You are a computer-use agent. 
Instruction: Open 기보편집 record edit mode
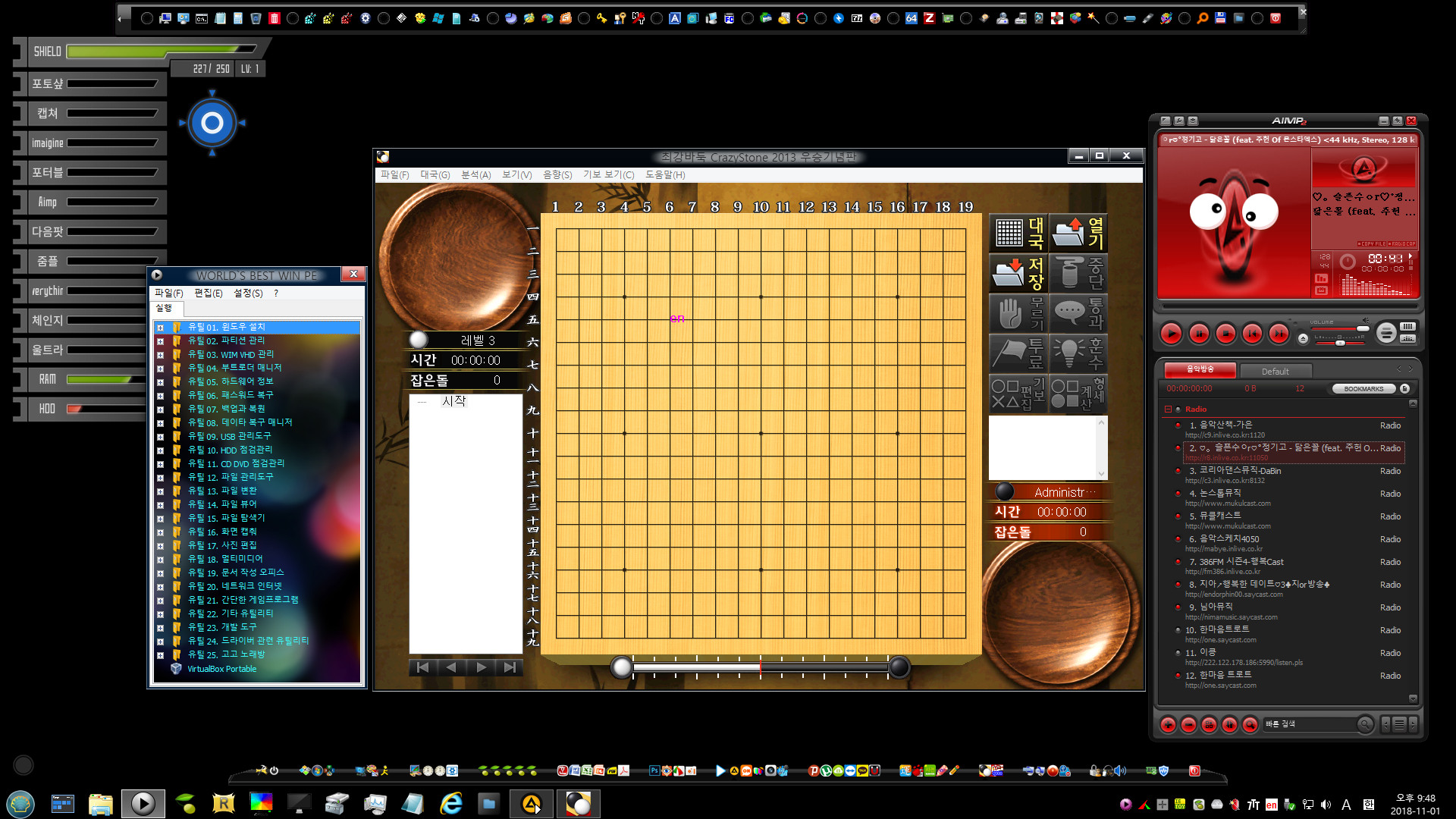pos(1018,394)
